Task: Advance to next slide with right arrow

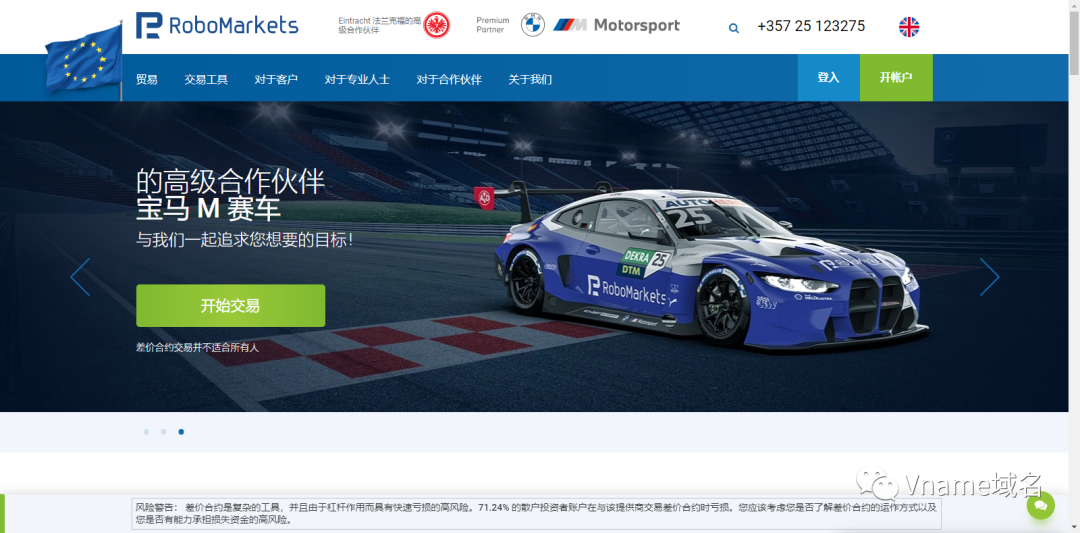Action: [989, 277]
